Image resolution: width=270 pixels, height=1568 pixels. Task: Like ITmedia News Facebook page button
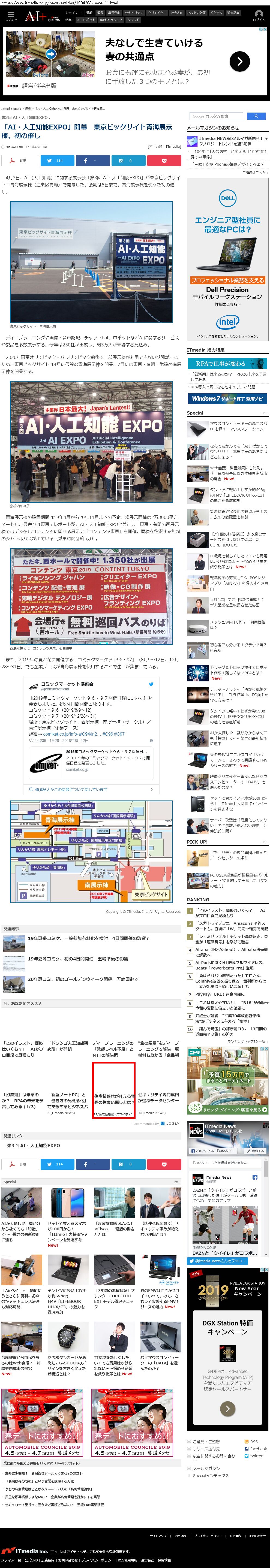[213, 1150]
